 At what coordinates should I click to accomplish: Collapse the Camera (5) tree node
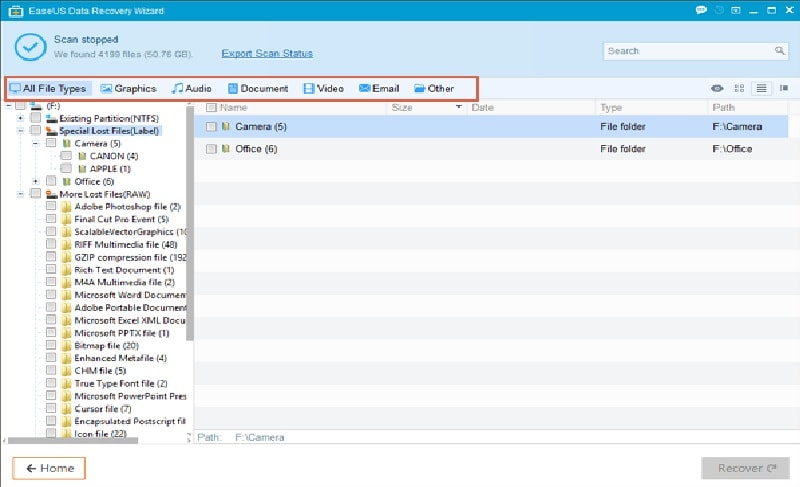[x=35, y=144]
